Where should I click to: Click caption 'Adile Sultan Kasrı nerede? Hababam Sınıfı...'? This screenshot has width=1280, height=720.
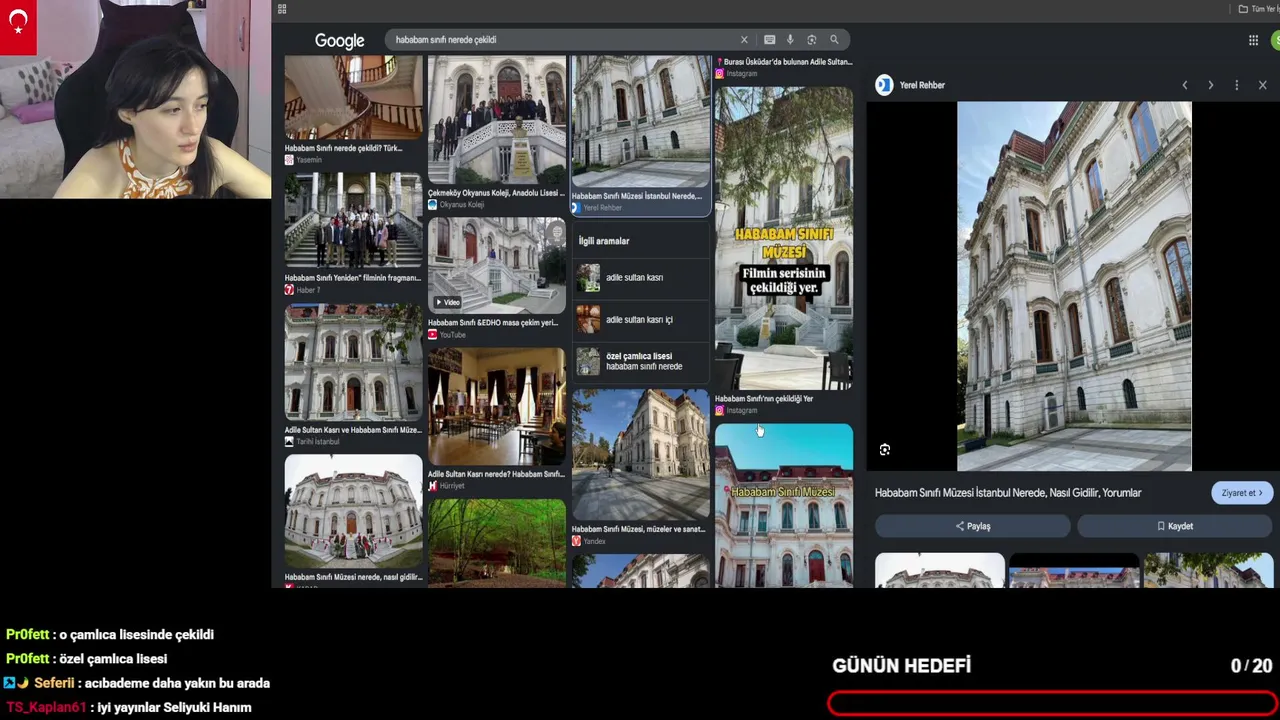496,474
